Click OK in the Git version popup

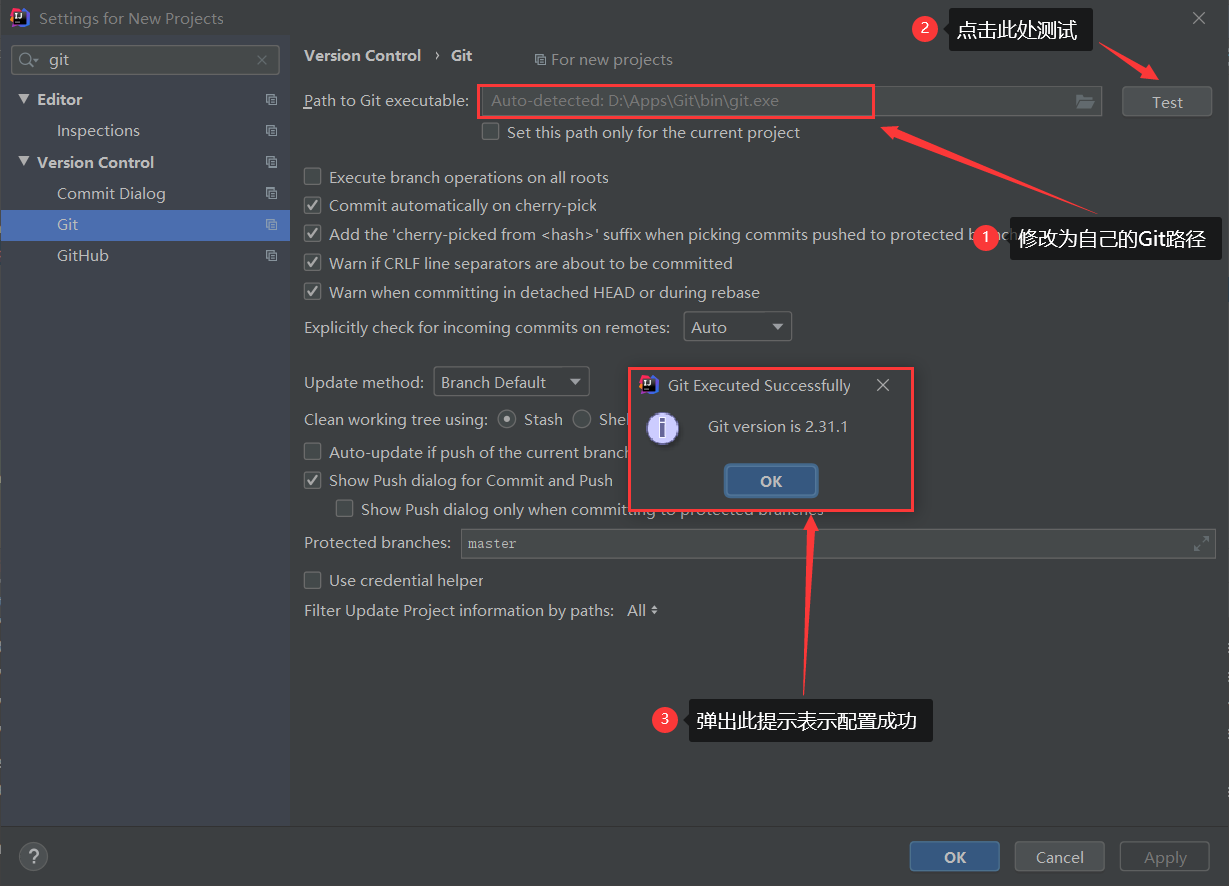pos(771,481)
